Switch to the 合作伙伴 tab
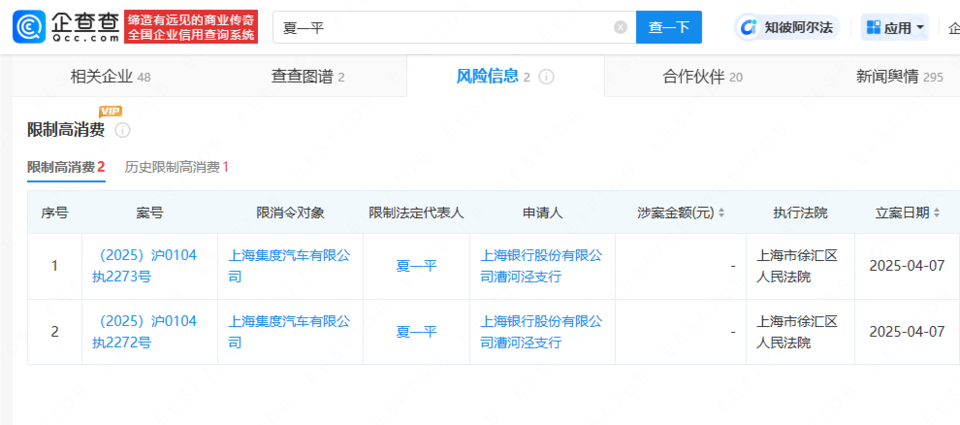The height and width of the screenshot is (425, 960). [703, 77]
